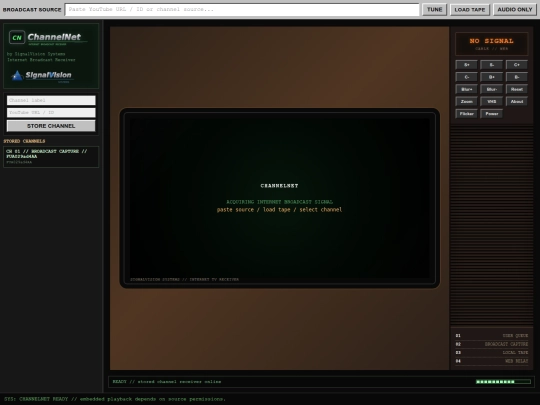This screenshot has width=540, height=405.
Task: Click the ChannelNet CN logo icon
Action: pos(17,38)
